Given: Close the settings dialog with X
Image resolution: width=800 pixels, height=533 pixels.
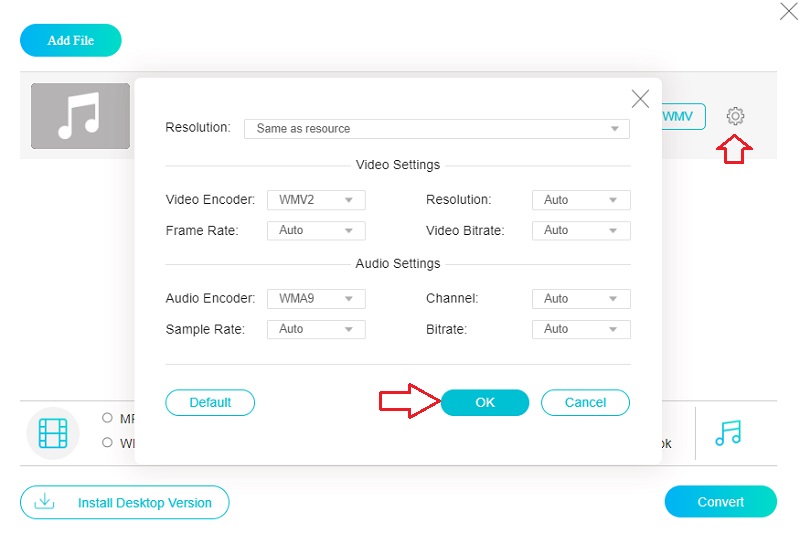Looking at the screenshot, I should (640, 98).
